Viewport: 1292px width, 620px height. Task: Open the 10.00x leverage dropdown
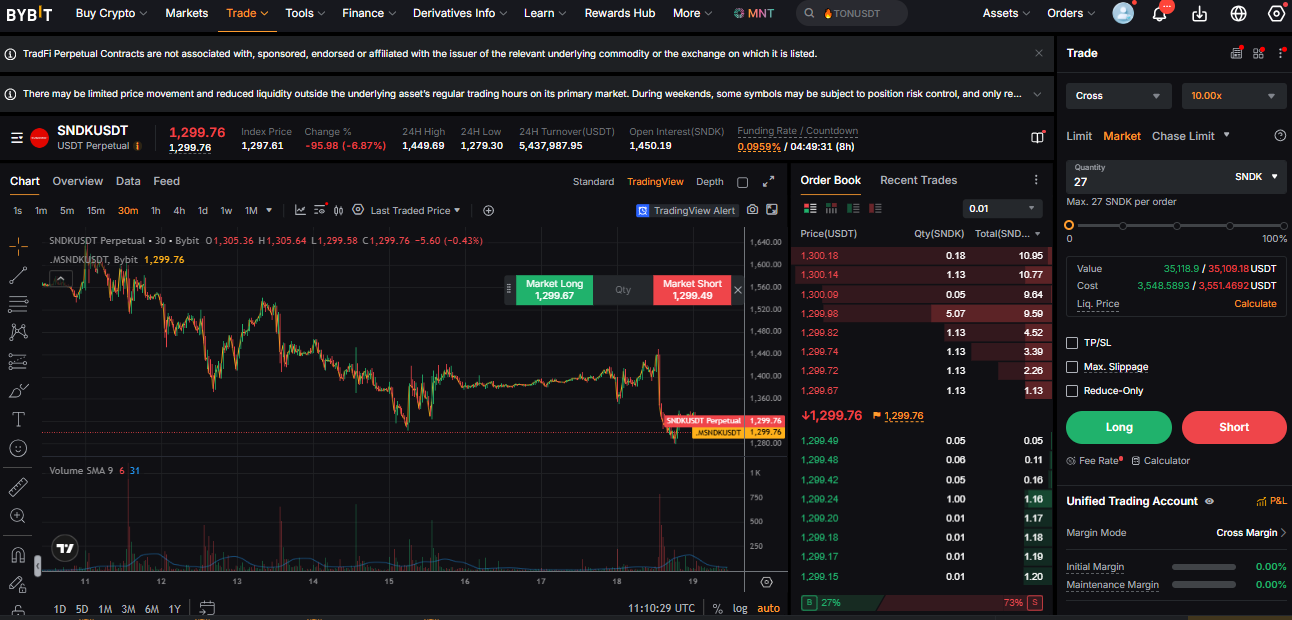(x=1234, y=96)
